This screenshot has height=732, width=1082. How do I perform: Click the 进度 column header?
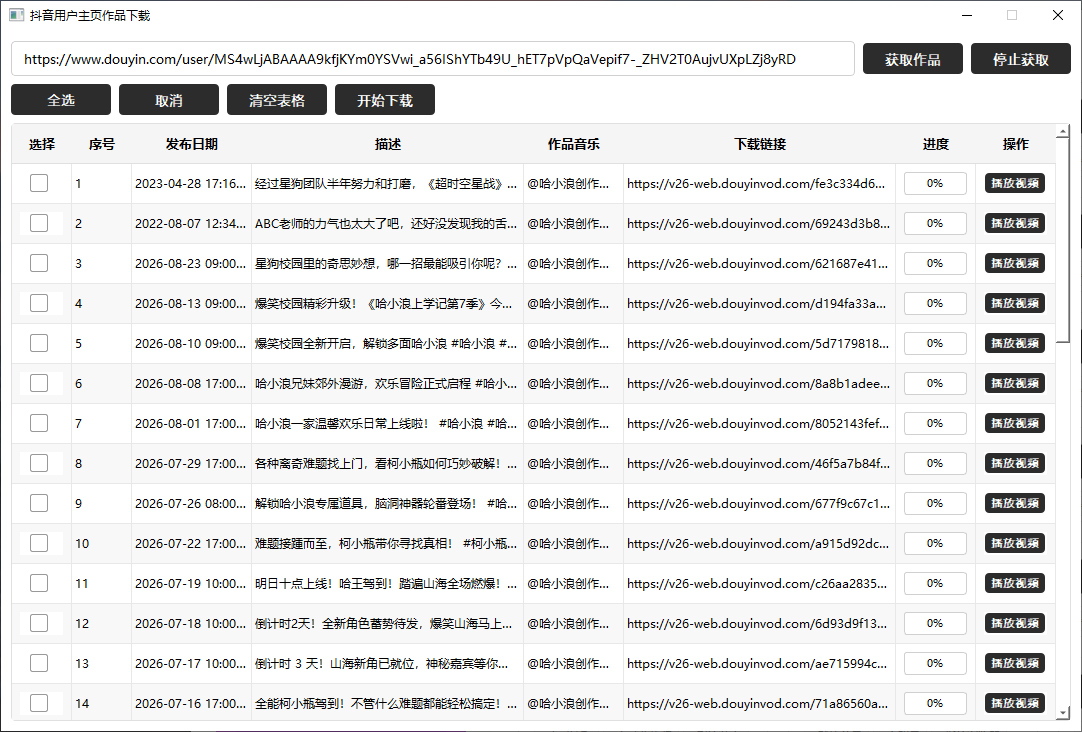coord(936,144)
